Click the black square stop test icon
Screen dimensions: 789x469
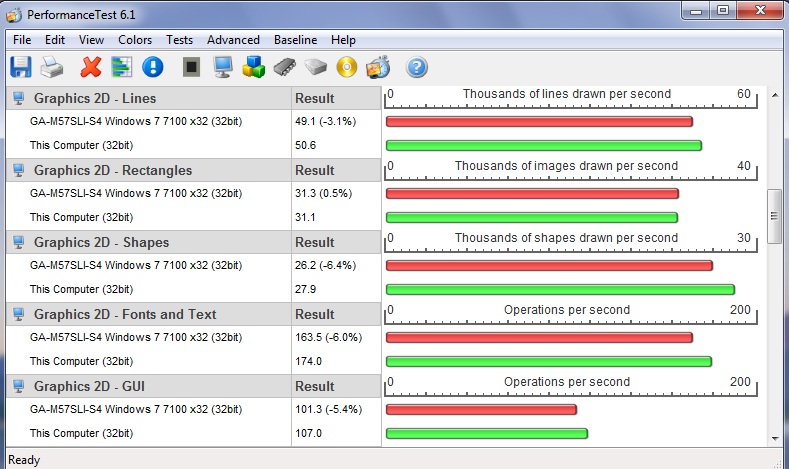click(x=191, y=66)
